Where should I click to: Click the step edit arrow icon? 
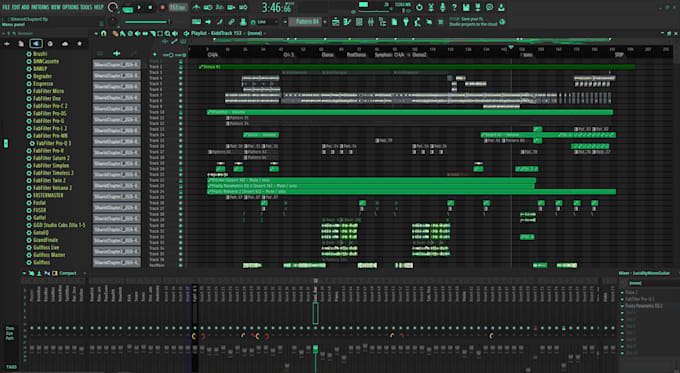coord(208,22)
